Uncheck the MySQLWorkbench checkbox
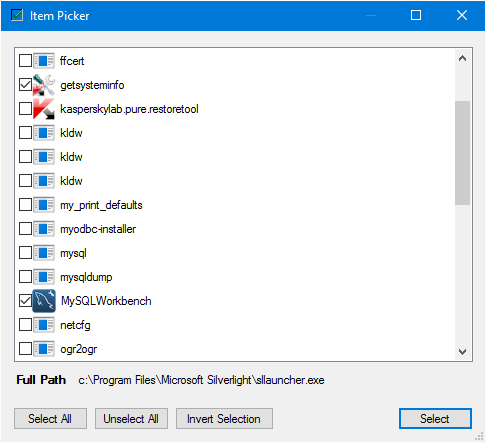Image resolution: width=486 pixels, height=443 pixels. (x=25, y=301)
